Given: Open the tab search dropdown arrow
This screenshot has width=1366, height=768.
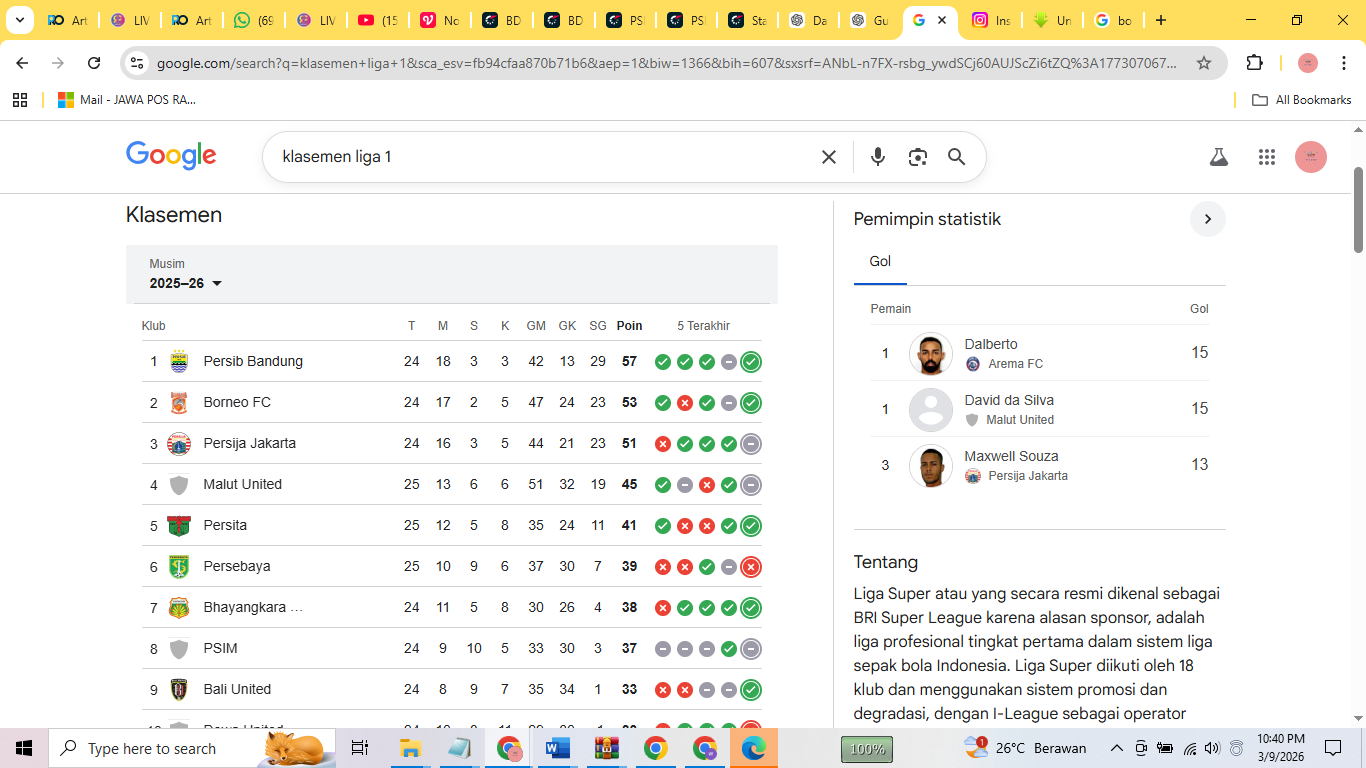Looking at the screenshot, I should [x=19, y=20].
